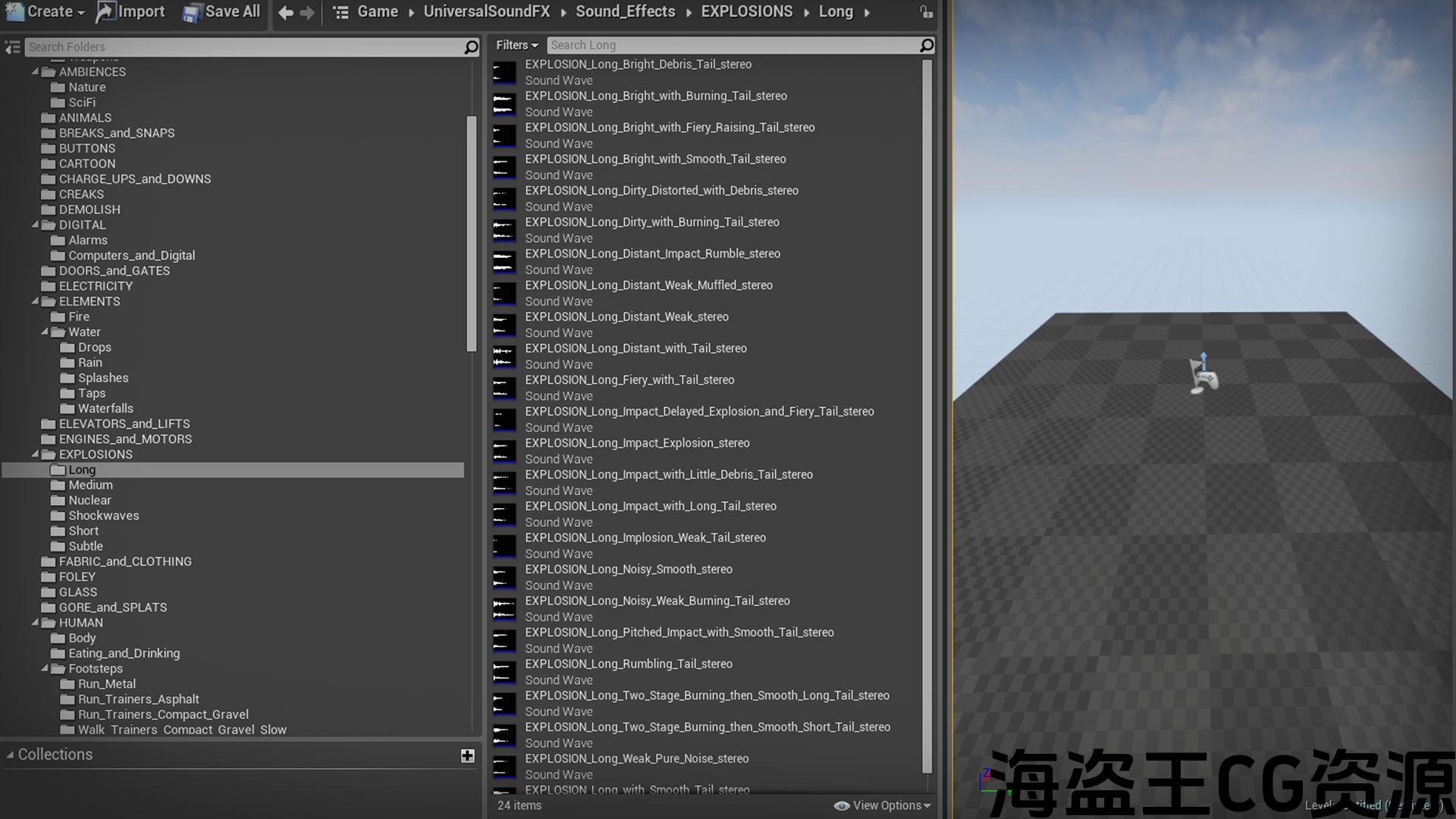Go back with the history arrow

click(x=285, y=12)
